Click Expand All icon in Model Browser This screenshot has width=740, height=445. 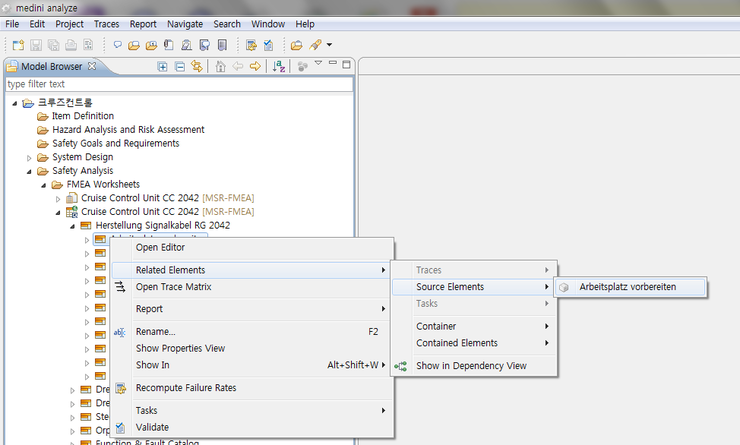(163, 66)
